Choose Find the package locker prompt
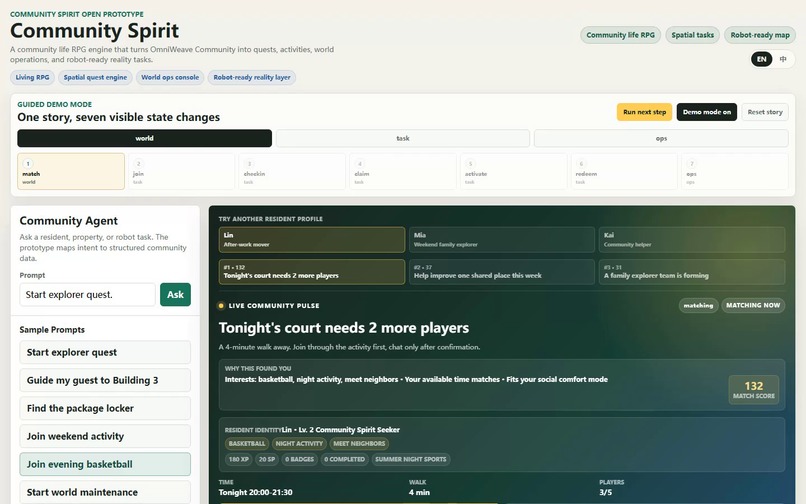 pyautogui.click(x=105, y=408)
